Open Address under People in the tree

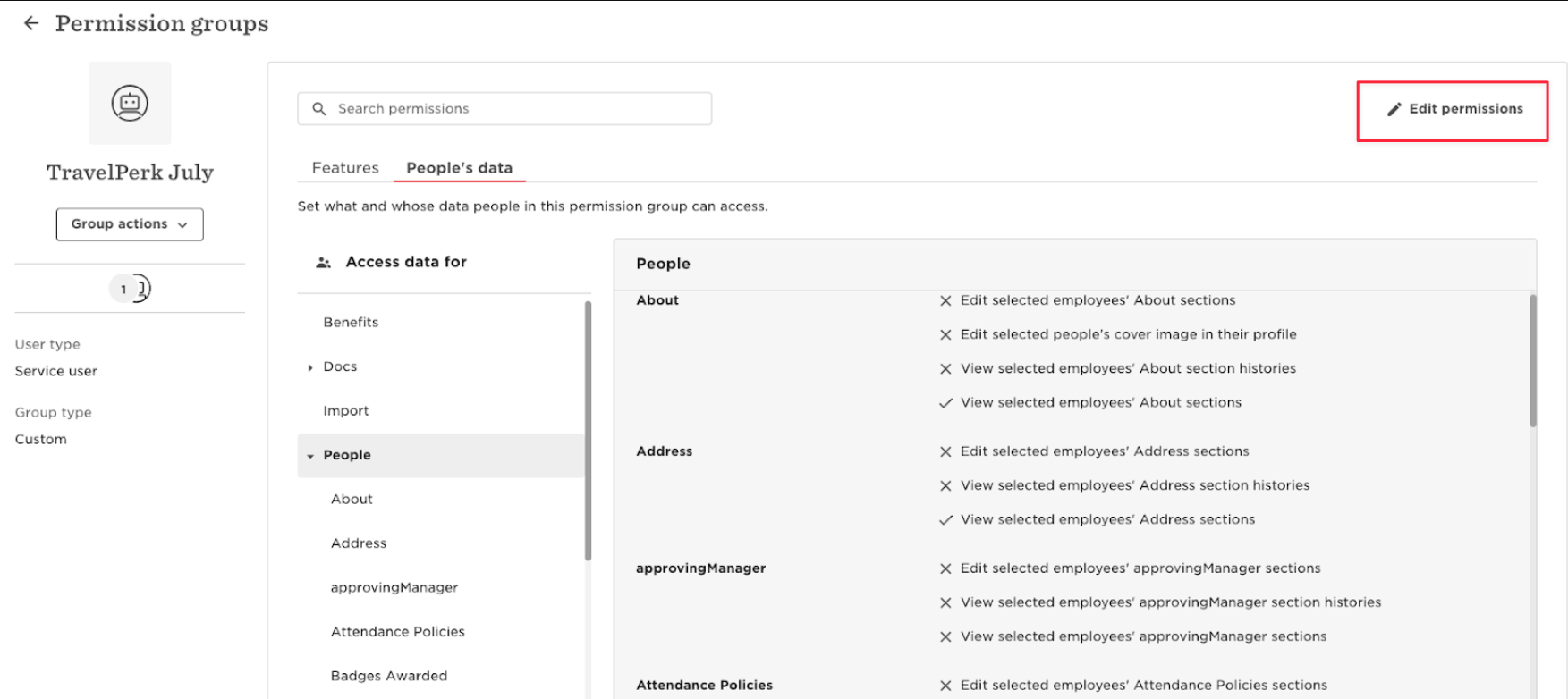(x=359, y=543)
